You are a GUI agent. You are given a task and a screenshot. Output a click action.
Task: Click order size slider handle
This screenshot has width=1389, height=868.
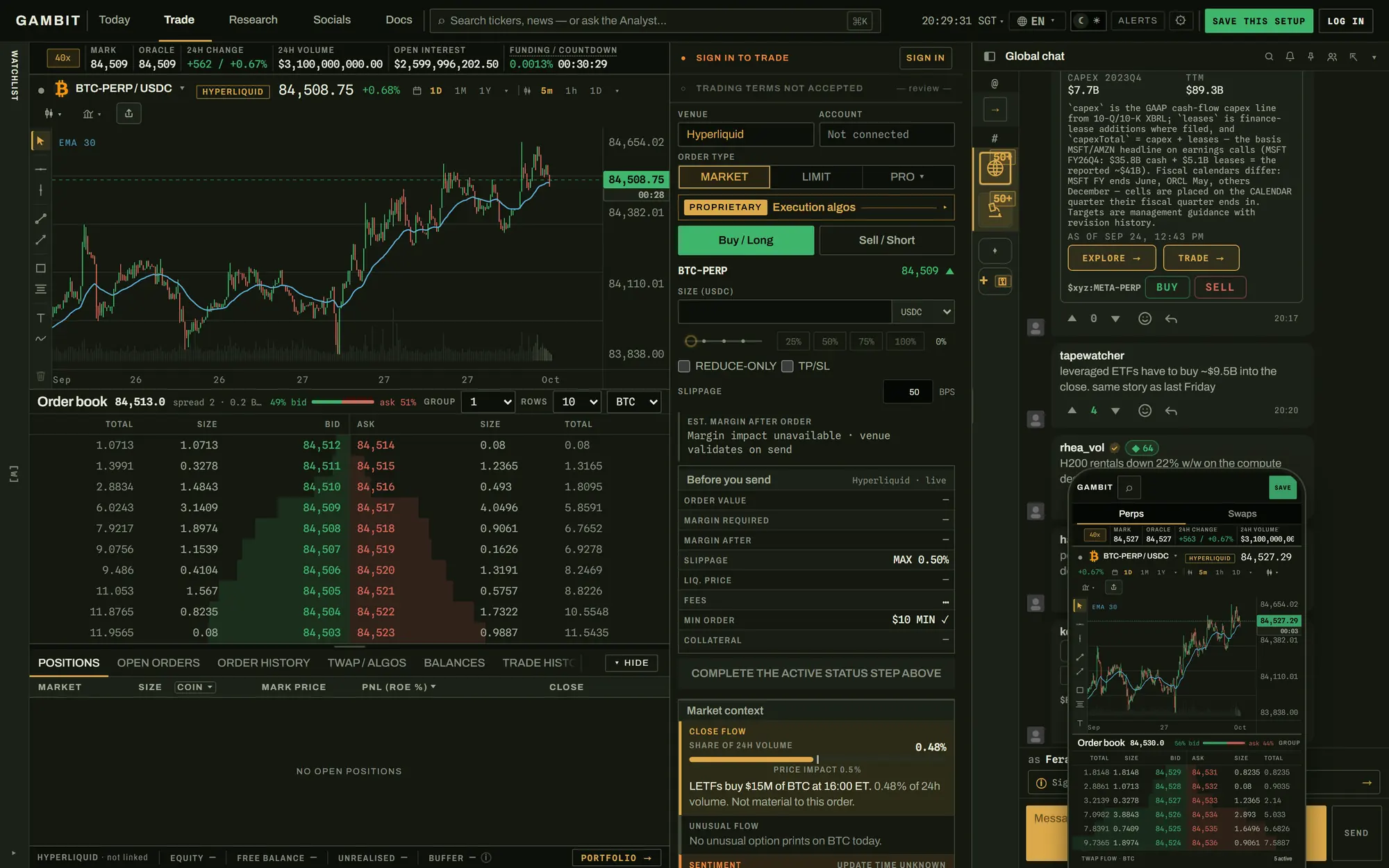(x=690, y=341)
